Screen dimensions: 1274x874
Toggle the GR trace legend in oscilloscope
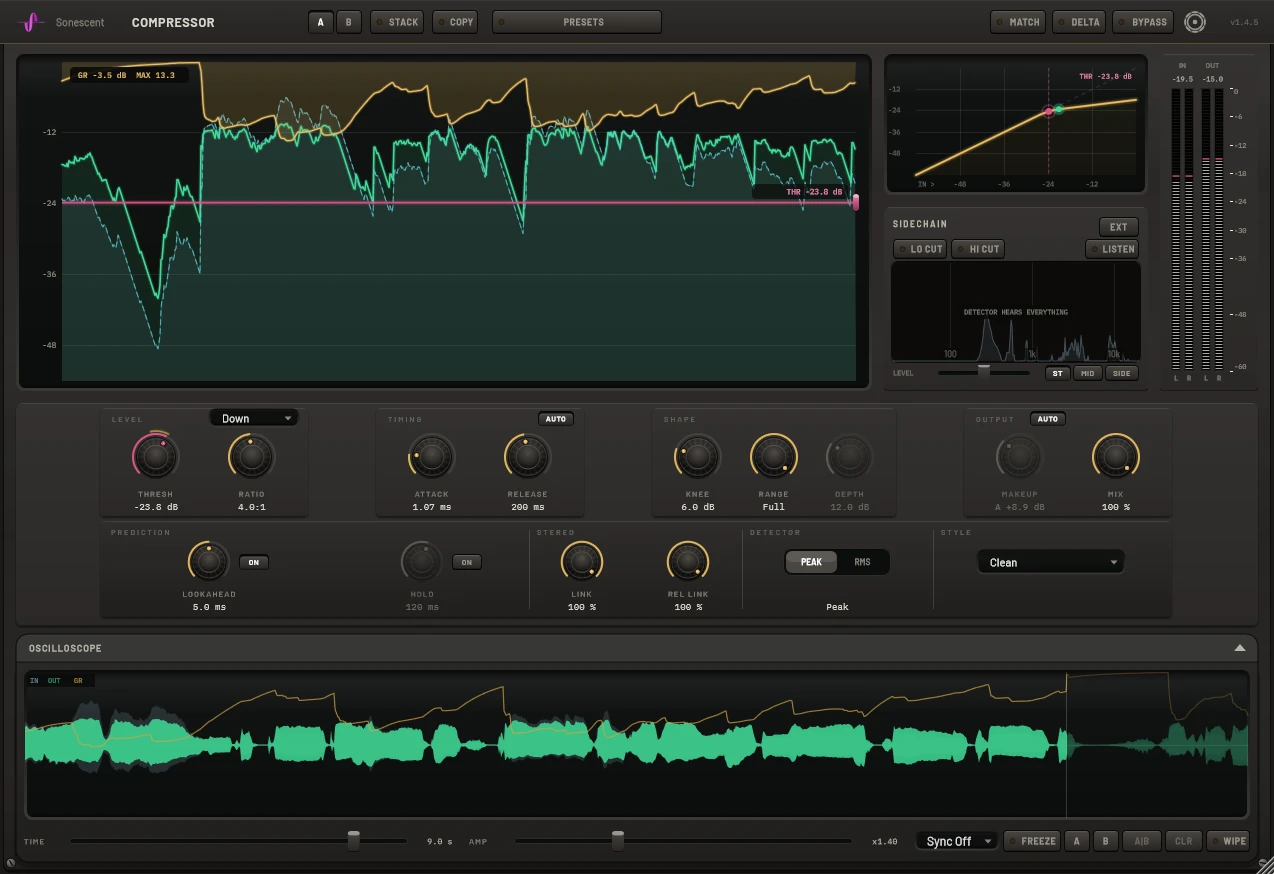[78, 681]
